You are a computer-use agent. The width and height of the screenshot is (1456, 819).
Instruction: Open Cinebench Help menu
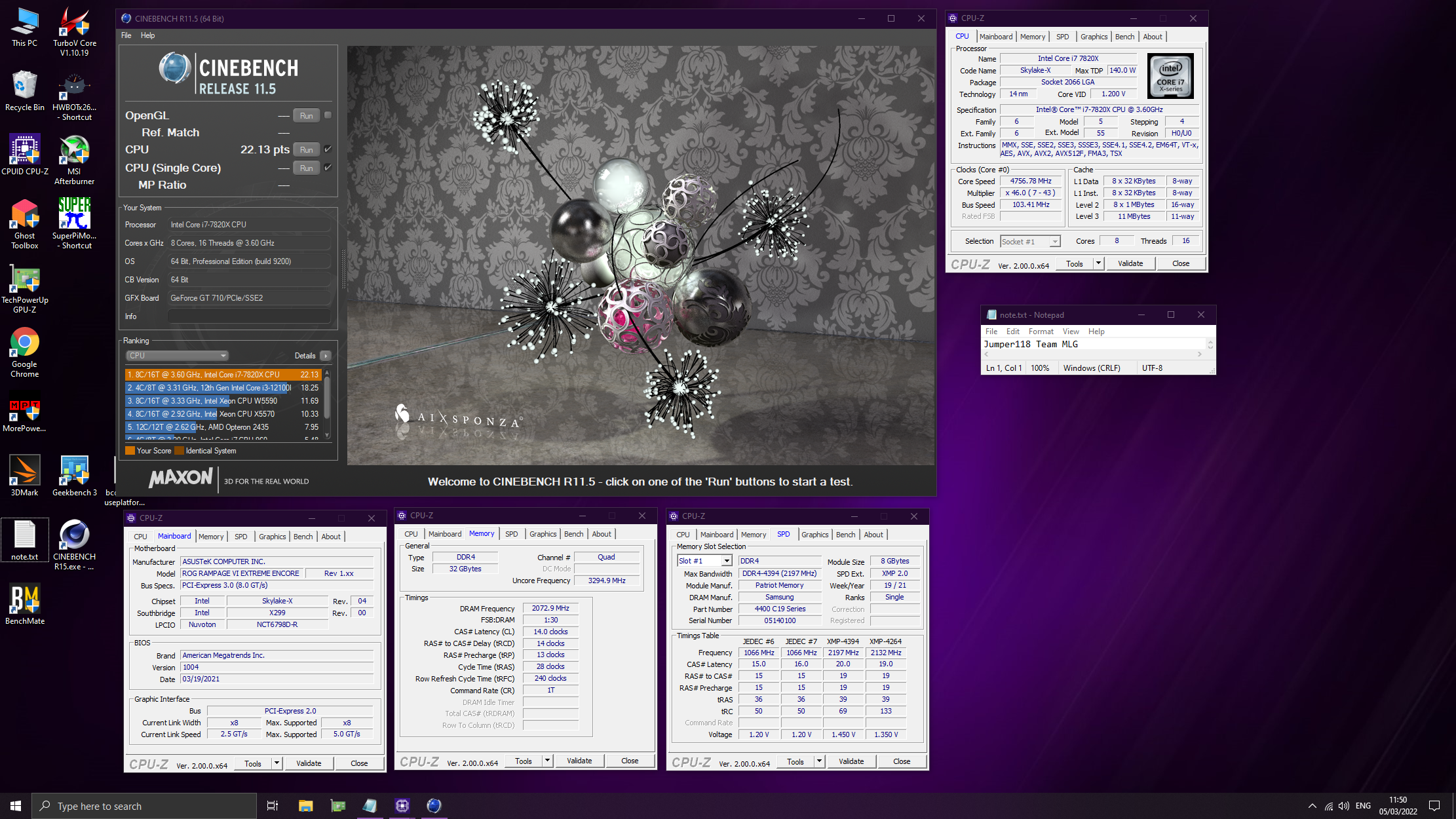click(x=147, y=35)
